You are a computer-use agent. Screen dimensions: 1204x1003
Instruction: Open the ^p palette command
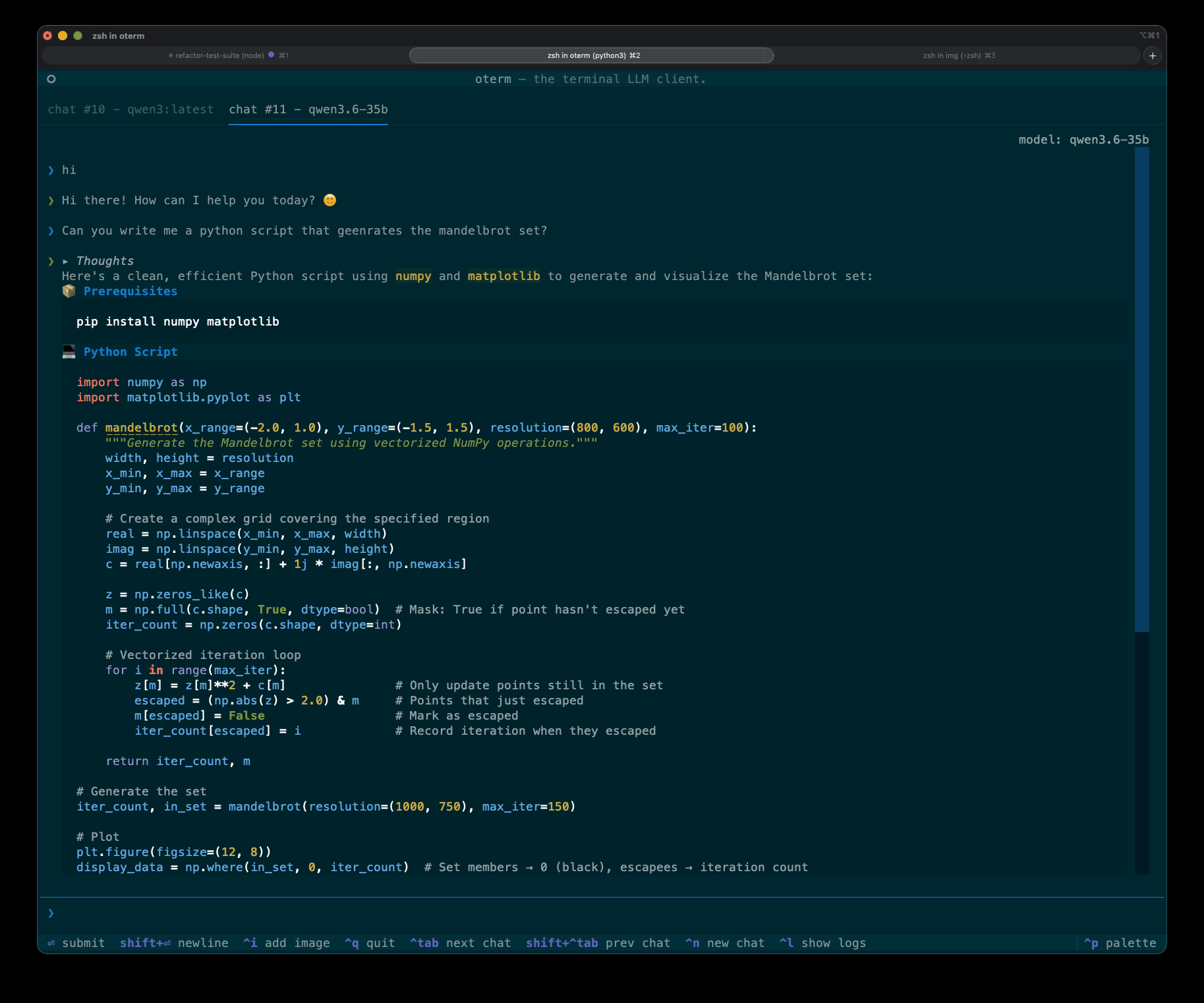pyautogui.click(x=1120, y=943)
